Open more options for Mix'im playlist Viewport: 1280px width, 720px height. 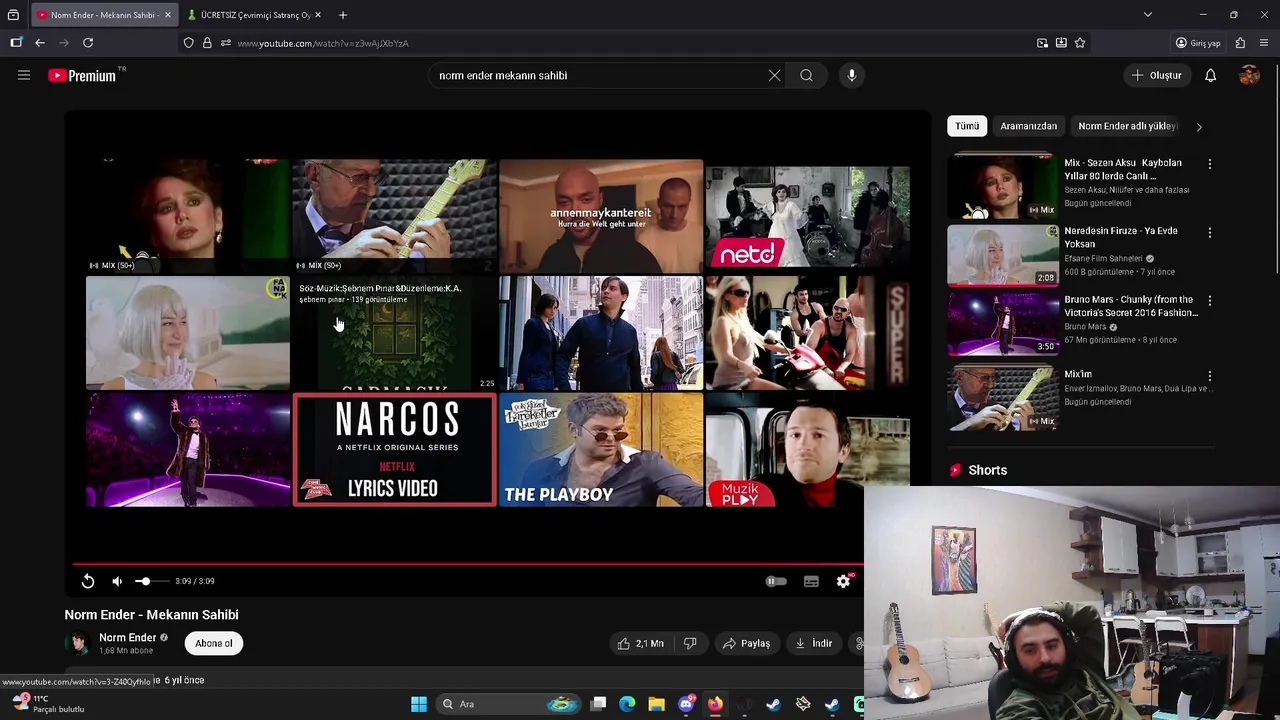1209,376
